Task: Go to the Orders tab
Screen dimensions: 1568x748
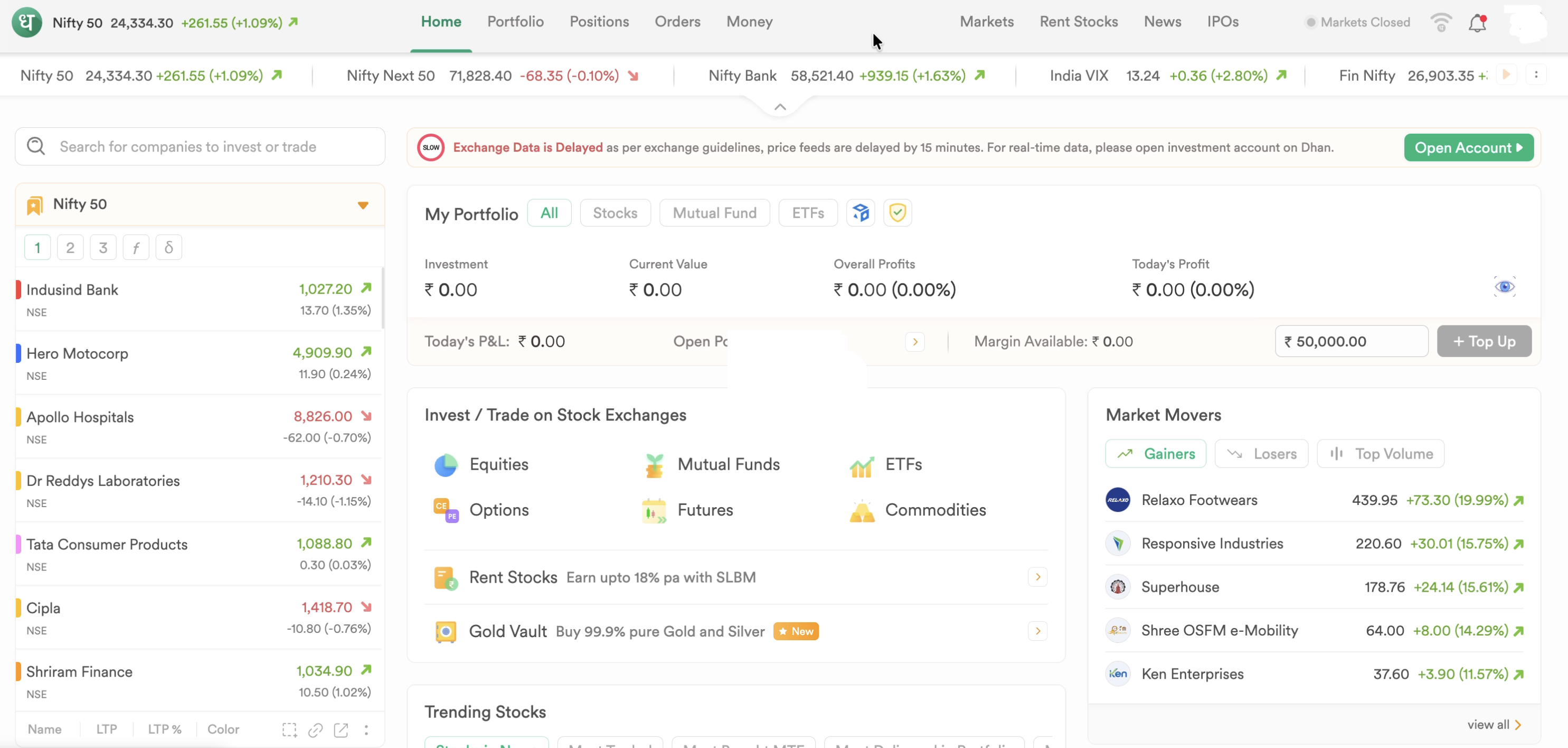Action: point(677,22)
